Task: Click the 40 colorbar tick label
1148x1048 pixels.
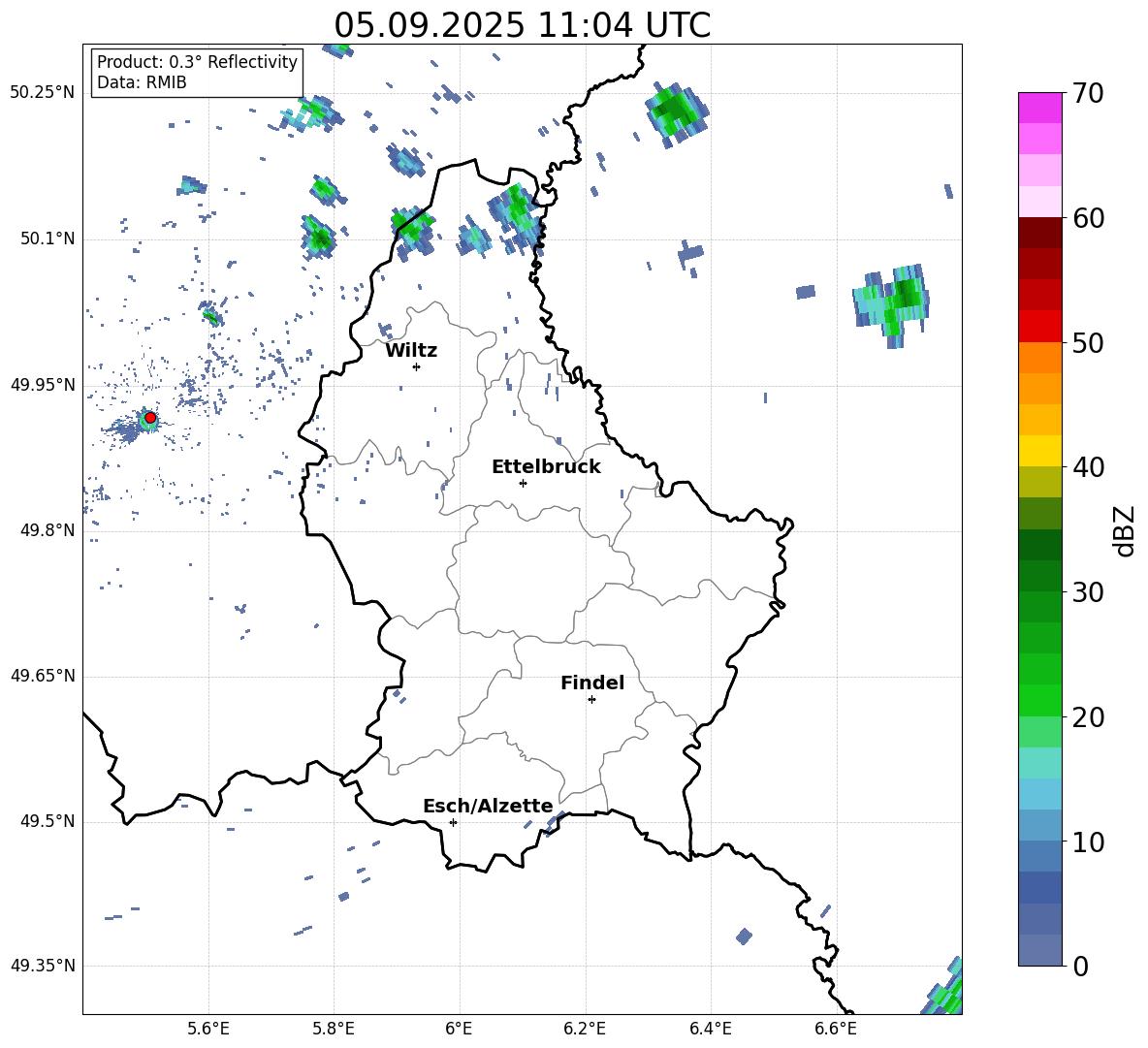Action: point(1088,467)
